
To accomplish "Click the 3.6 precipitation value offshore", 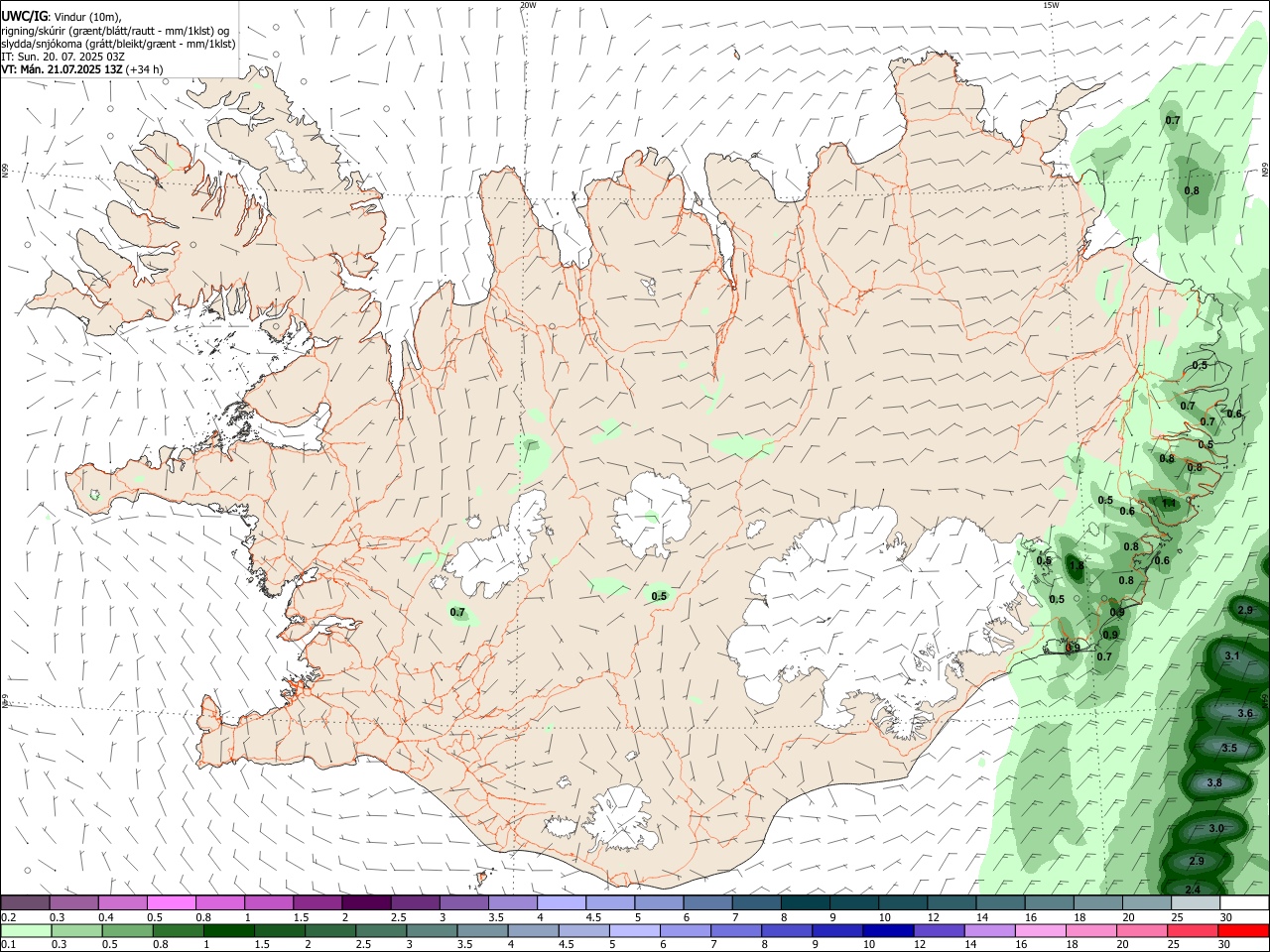I will point(1245,714).
